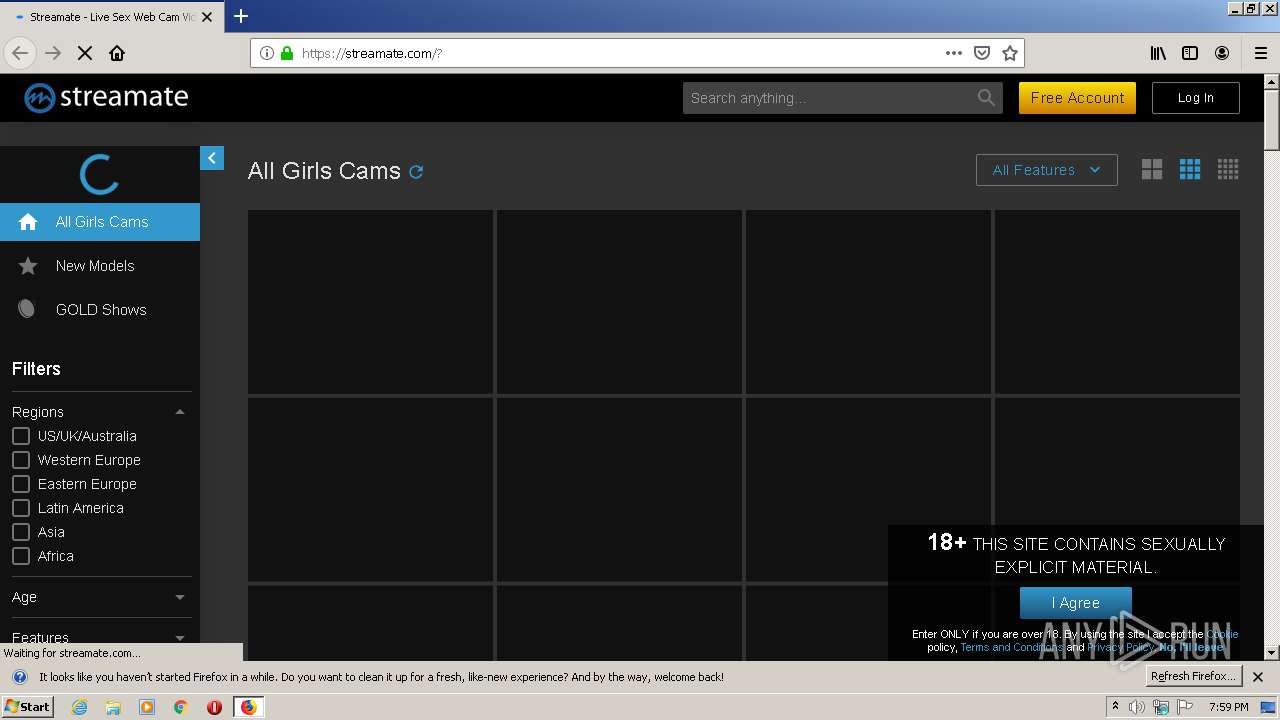
Task: Dismiss the Firefox notification bar
Action: [x=1258, y=677]
